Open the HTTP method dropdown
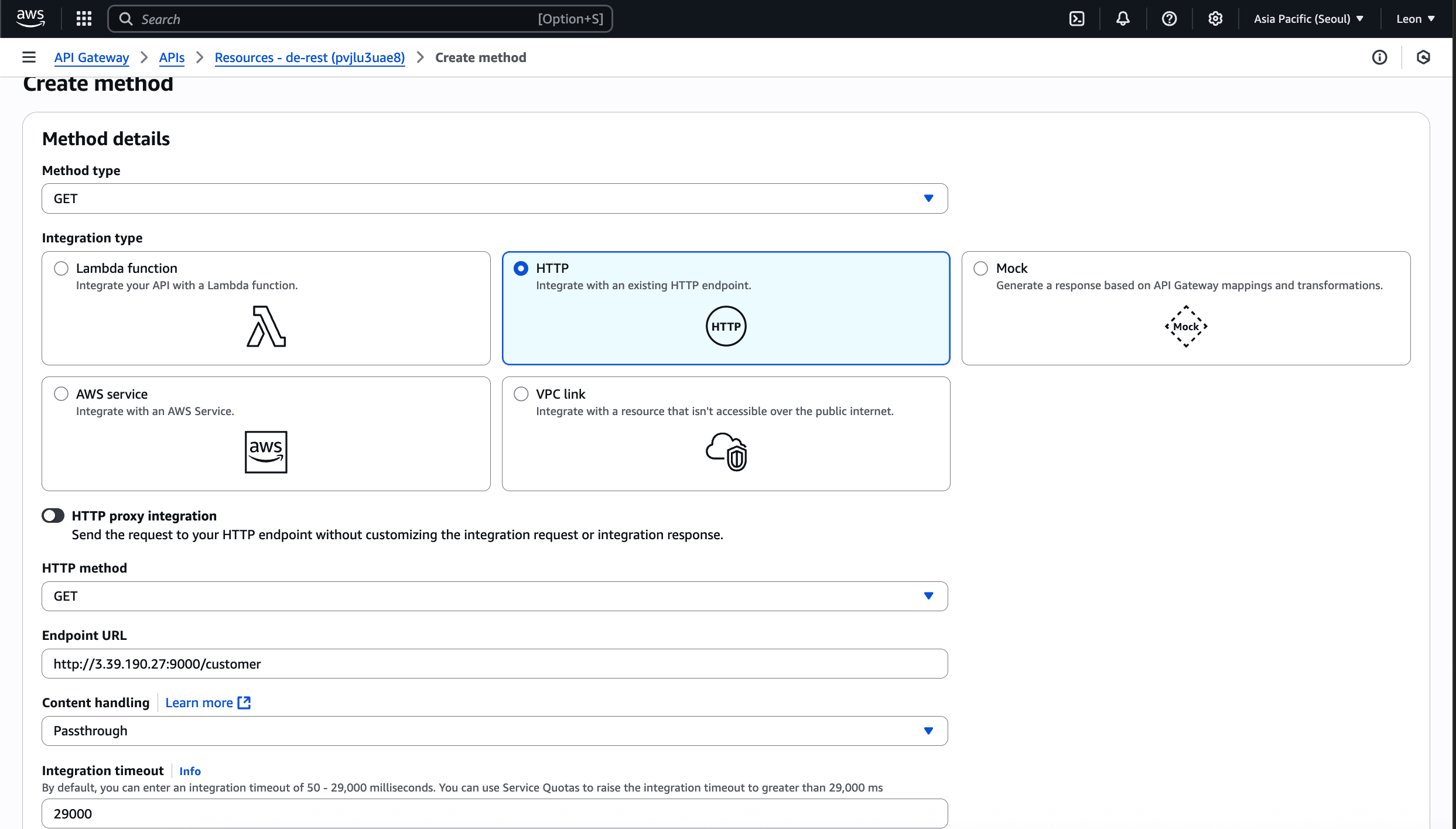Screen dimensions: 1456x829 pos(494,596)
